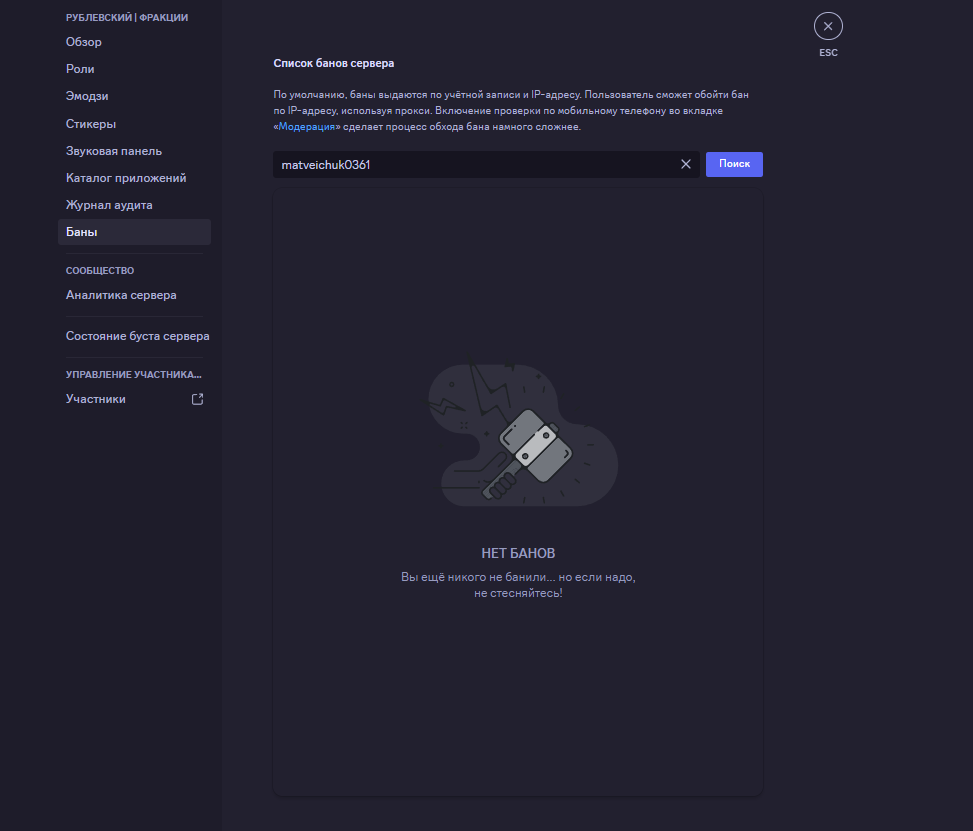Click the Поиск search button
Screen dimensions: 973x831
[734, 164]
